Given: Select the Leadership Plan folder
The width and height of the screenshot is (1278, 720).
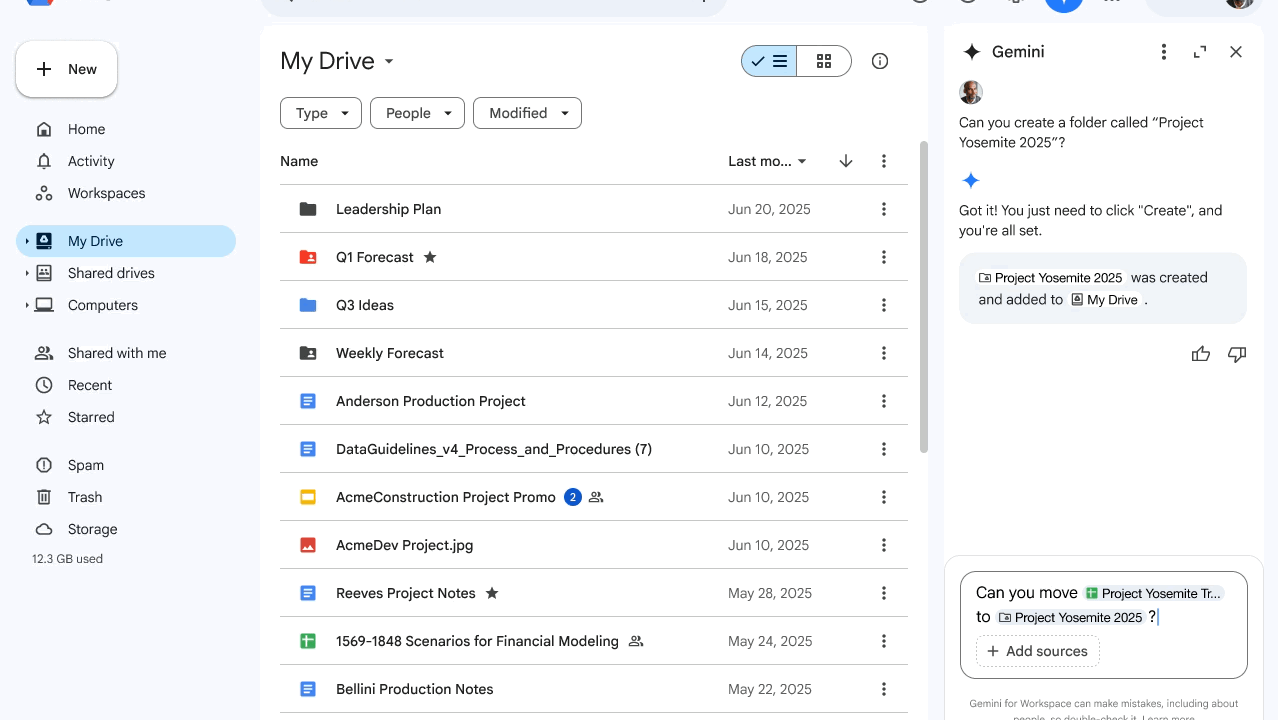Looking at the screenshot, I should point(594,209).
